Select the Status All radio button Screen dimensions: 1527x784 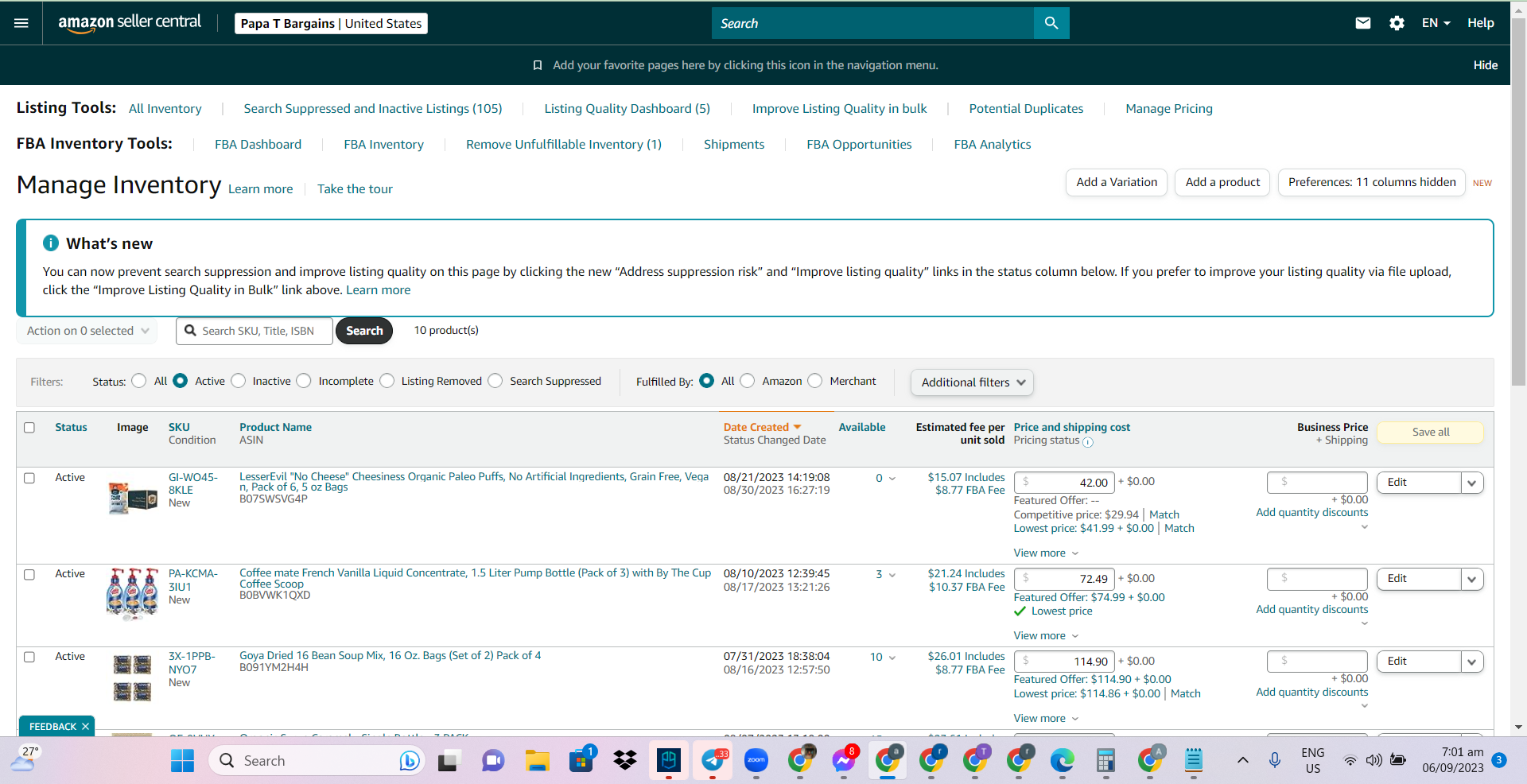click(x=139, y=381)
